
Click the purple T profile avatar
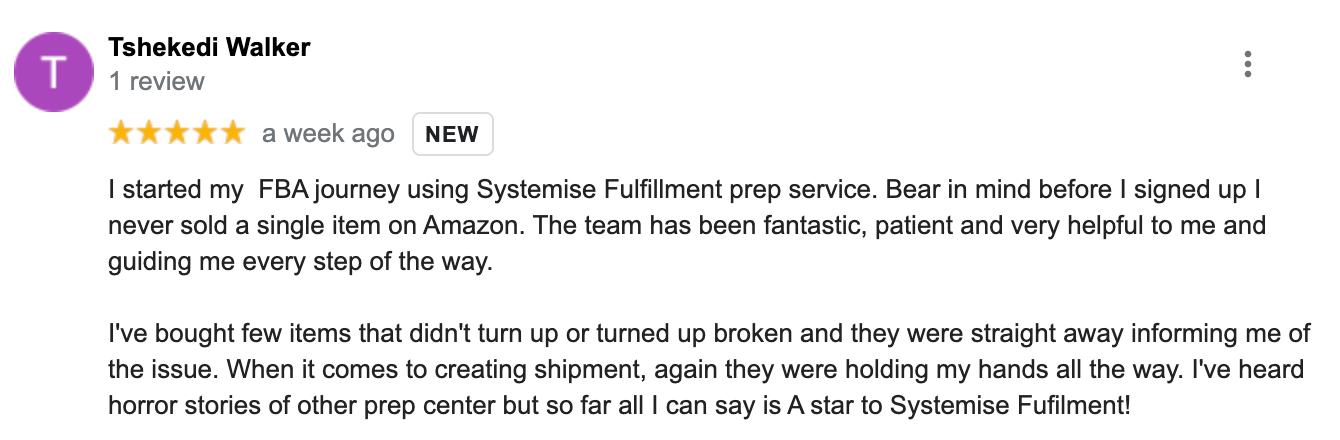pyautogui.click(x=54, y=71)
